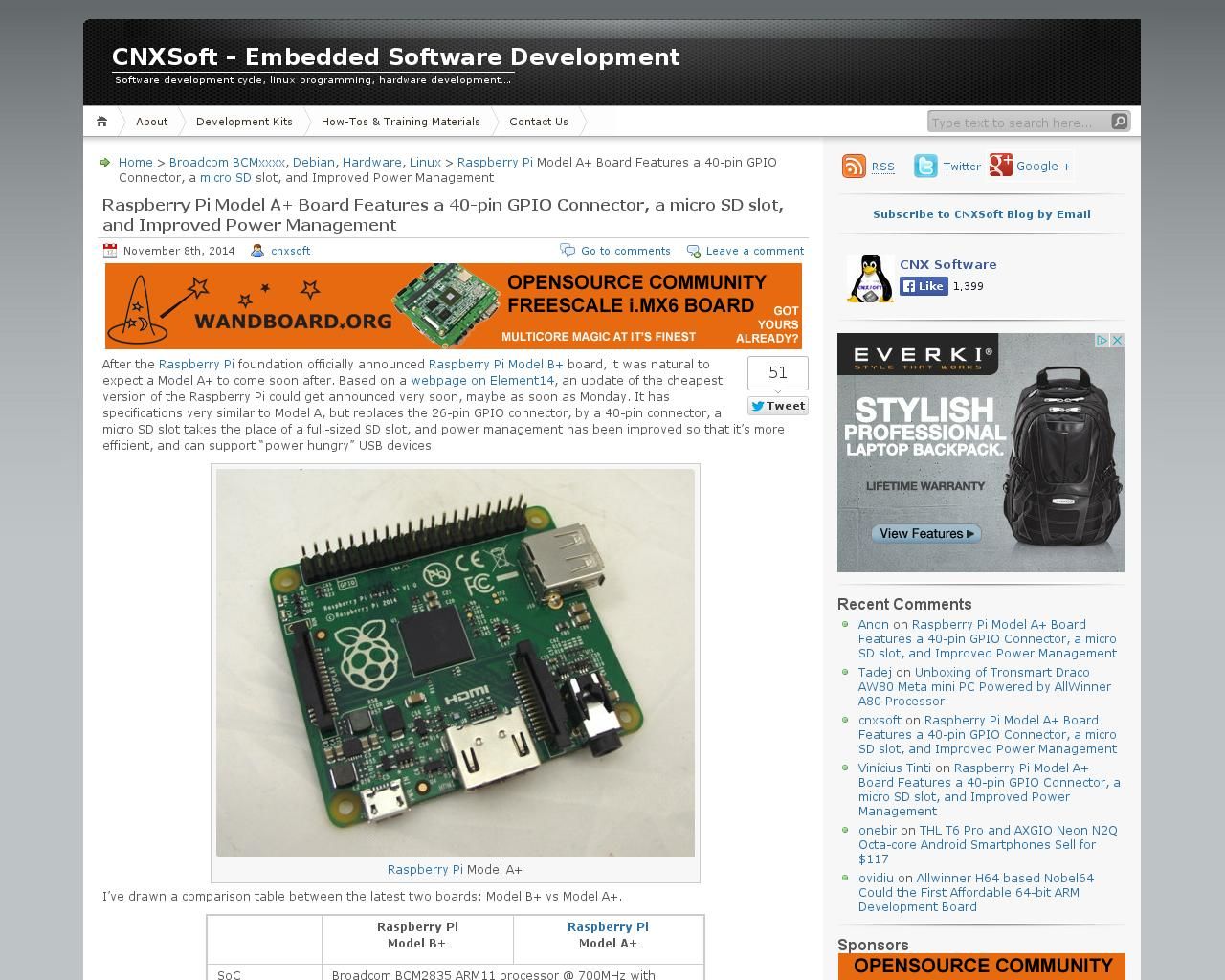
Task: Click the speech bubble icon for comments
Action: (568, 251)
